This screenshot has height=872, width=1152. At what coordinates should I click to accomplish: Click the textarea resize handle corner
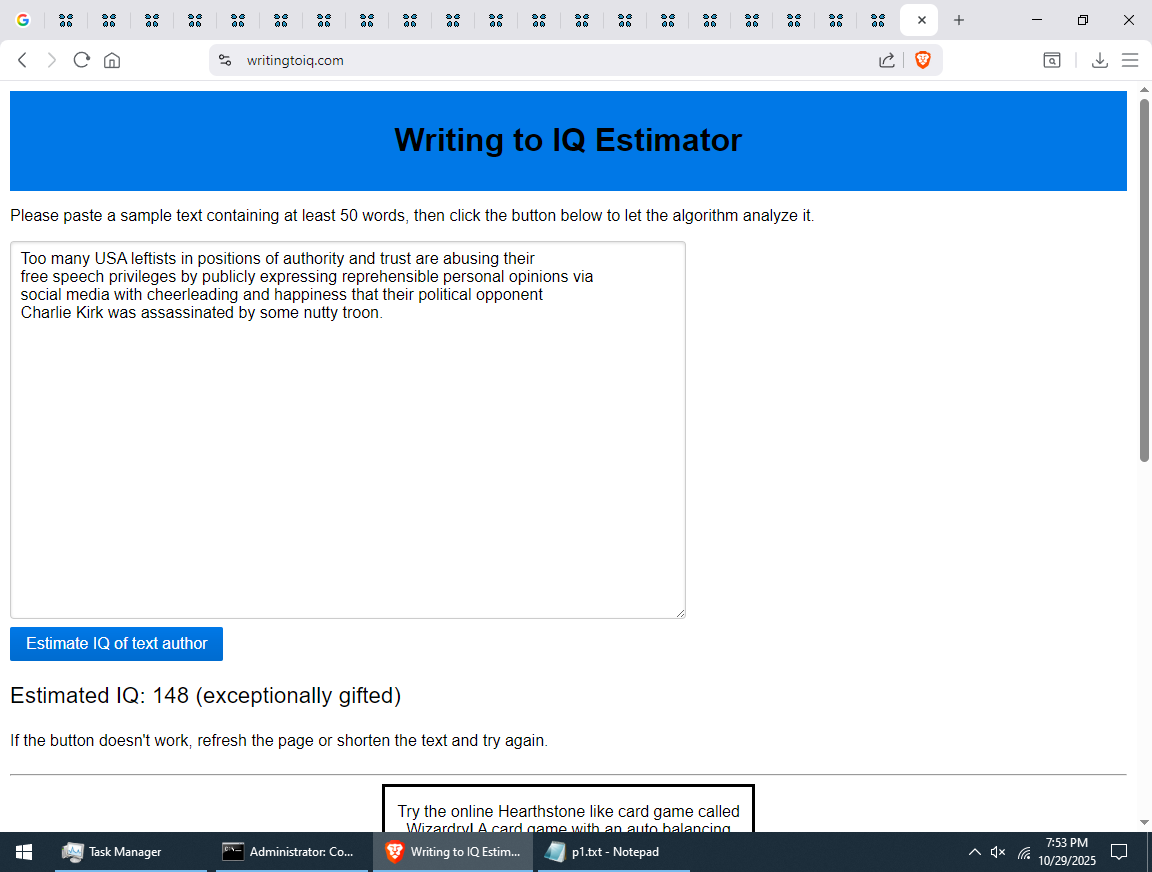[680, 613]
